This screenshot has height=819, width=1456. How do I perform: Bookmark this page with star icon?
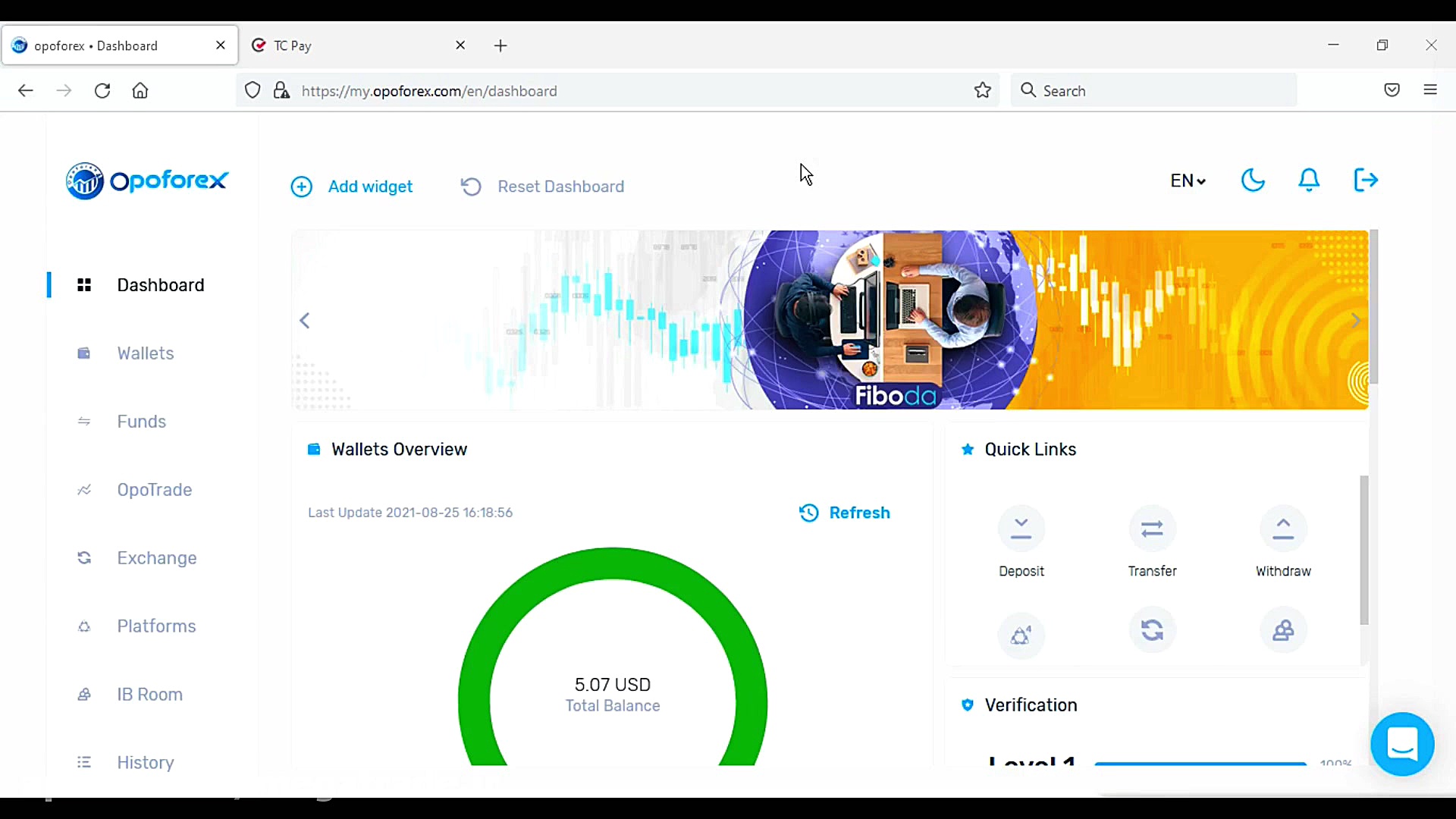point(983,91)
